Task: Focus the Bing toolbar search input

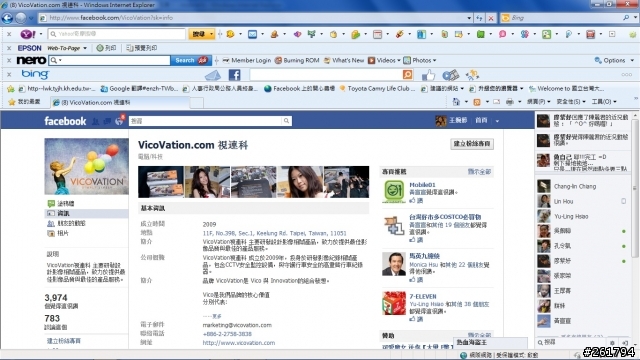Action: point(326,75)
